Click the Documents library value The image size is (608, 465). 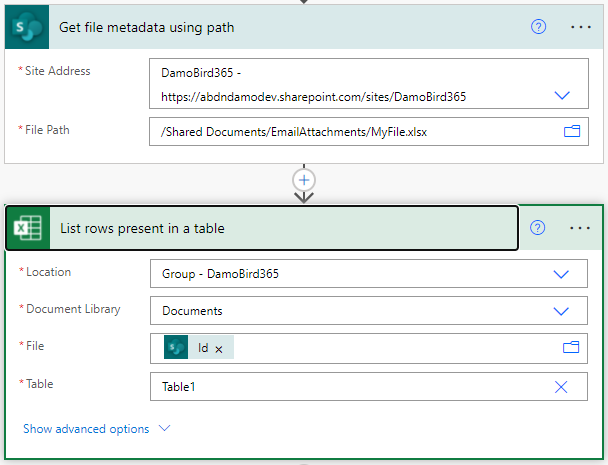[192, 311]
